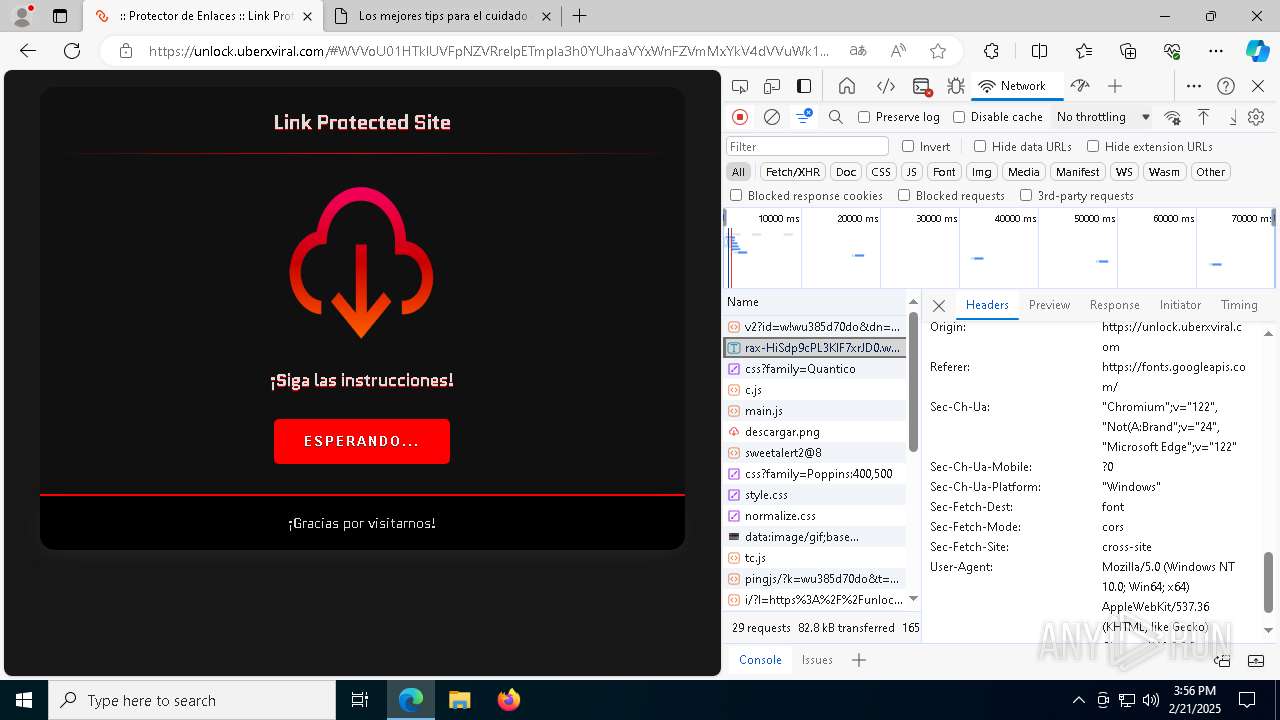Select descargar.png request row
Image resolution: width=1280 pixels, height=720 pixels.
tap(815, 432)
